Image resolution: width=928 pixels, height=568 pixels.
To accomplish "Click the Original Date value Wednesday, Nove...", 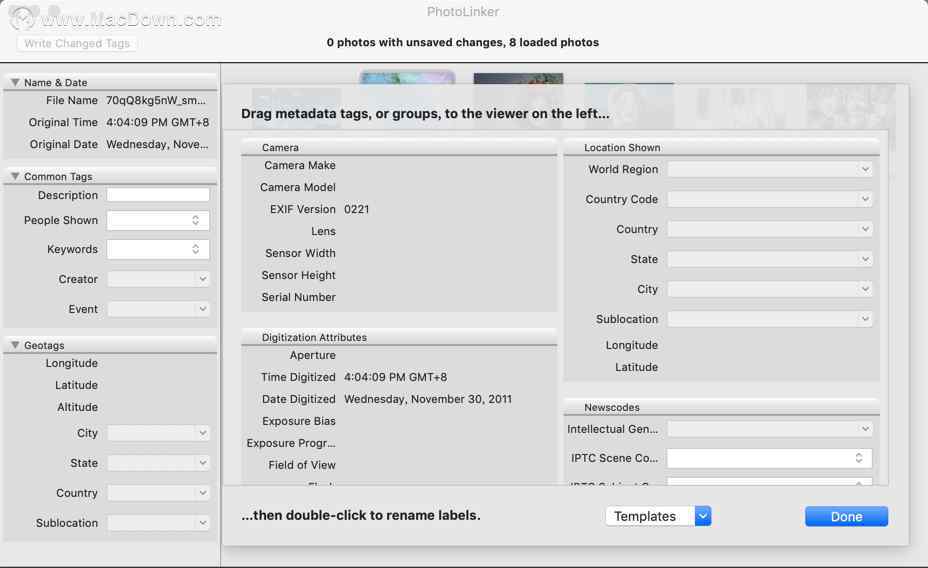I will pos(157,144).
